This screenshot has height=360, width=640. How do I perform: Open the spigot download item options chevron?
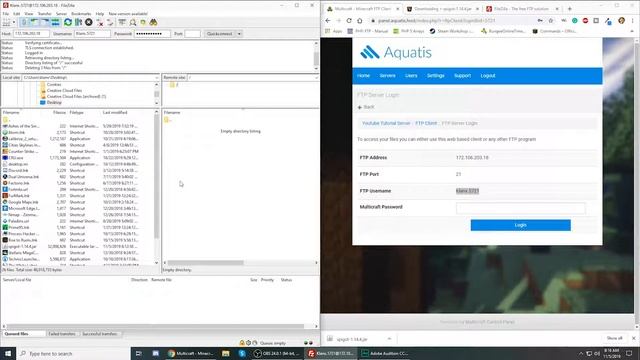pos(389,339)
